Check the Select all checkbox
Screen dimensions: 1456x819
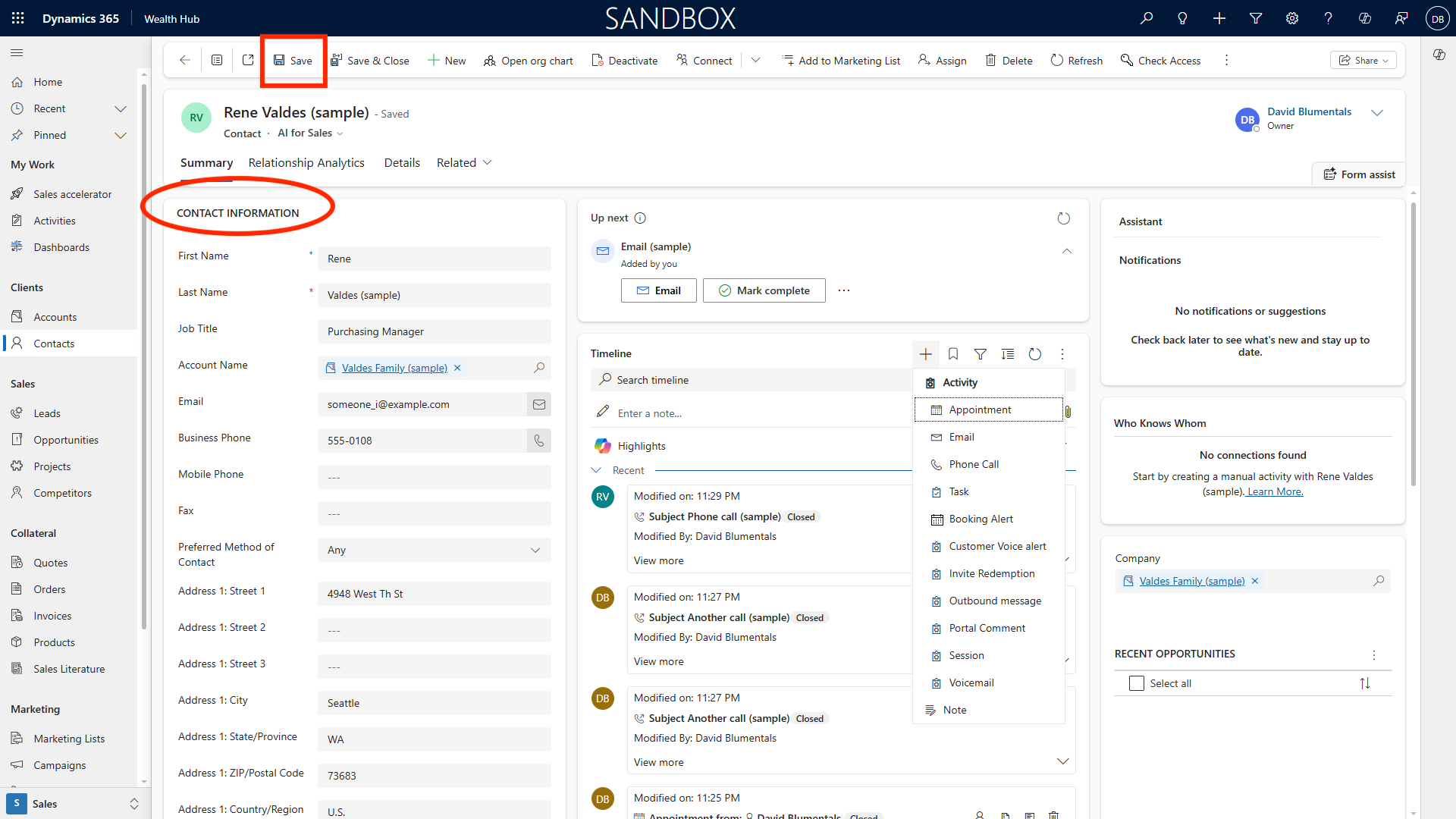point(1137,683)
